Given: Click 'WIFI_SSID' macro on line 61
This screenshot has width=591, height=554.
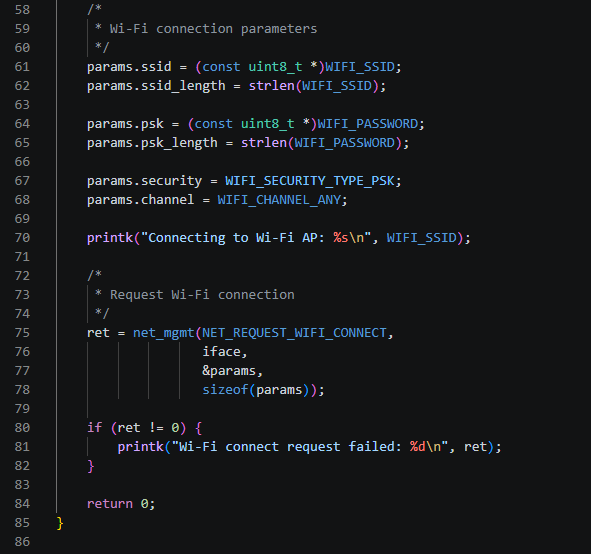Looking at the screenshot, I should [x=360, y=67].
